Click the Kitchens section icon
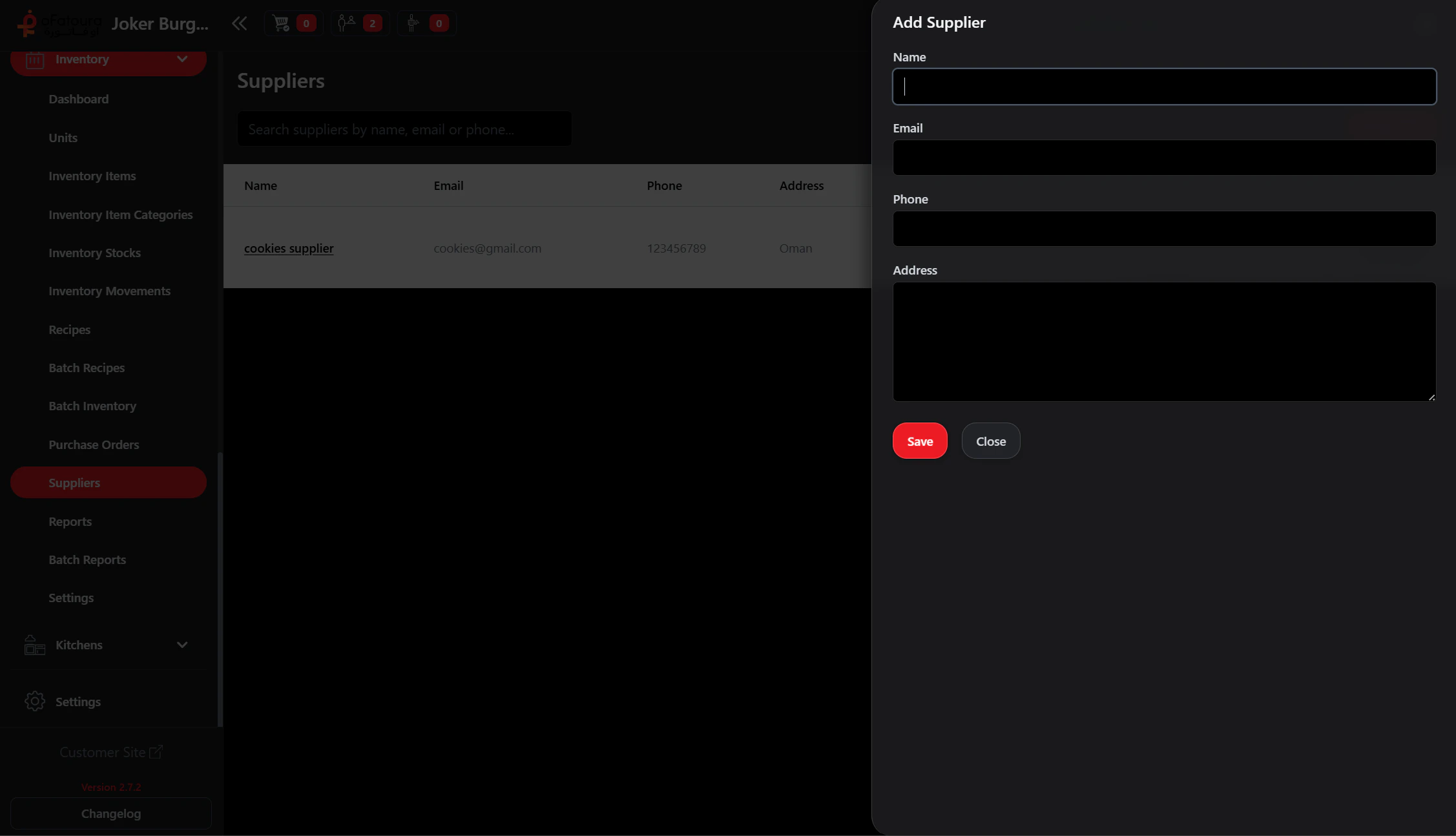 (34, 645)
